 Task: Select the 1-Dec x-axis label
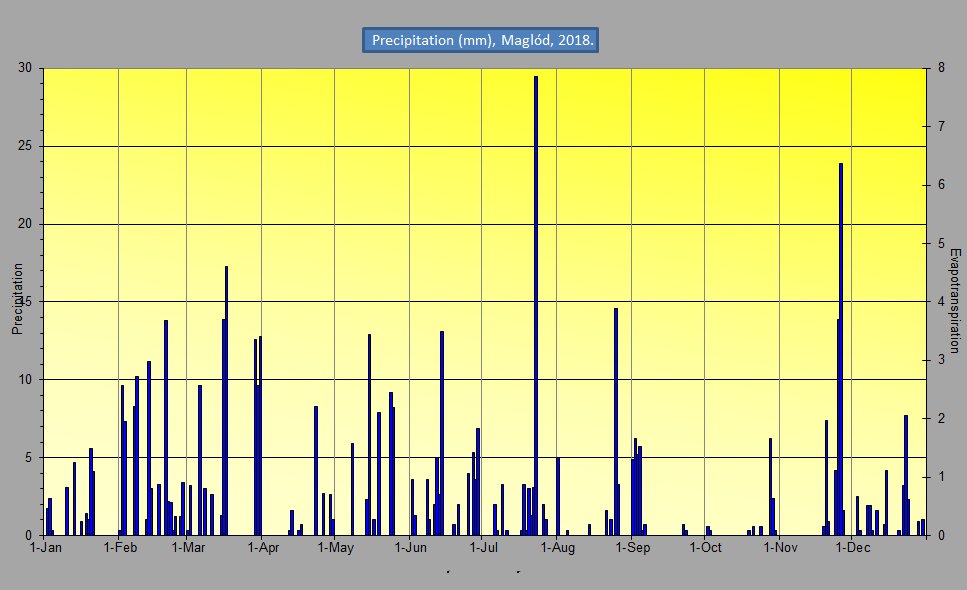coord(852,548)
